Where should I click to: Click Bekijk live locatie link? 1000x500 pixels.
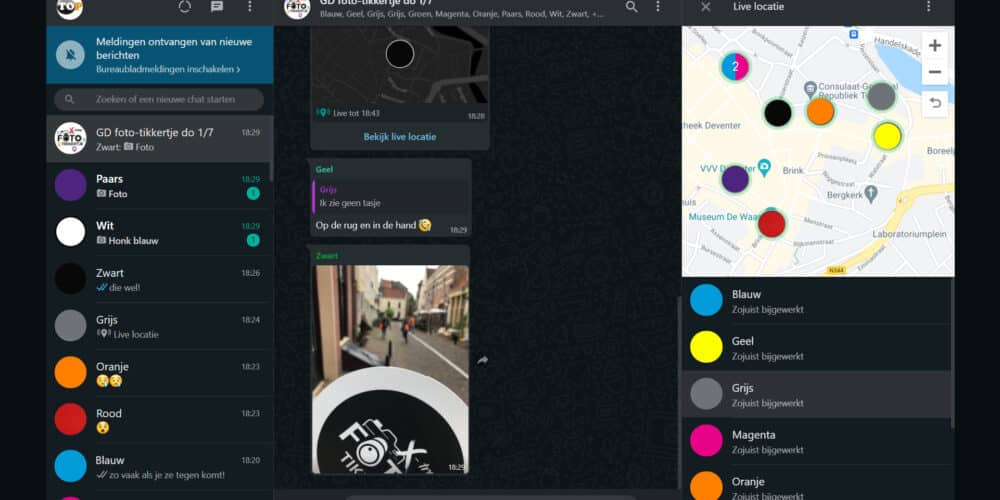point(399,136)
